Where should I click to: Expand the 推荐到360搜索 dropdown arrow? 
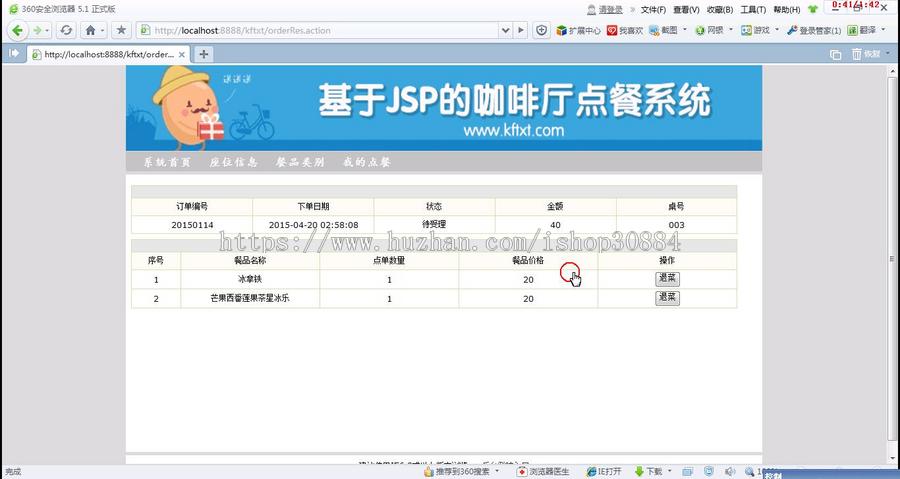point(497,471)
